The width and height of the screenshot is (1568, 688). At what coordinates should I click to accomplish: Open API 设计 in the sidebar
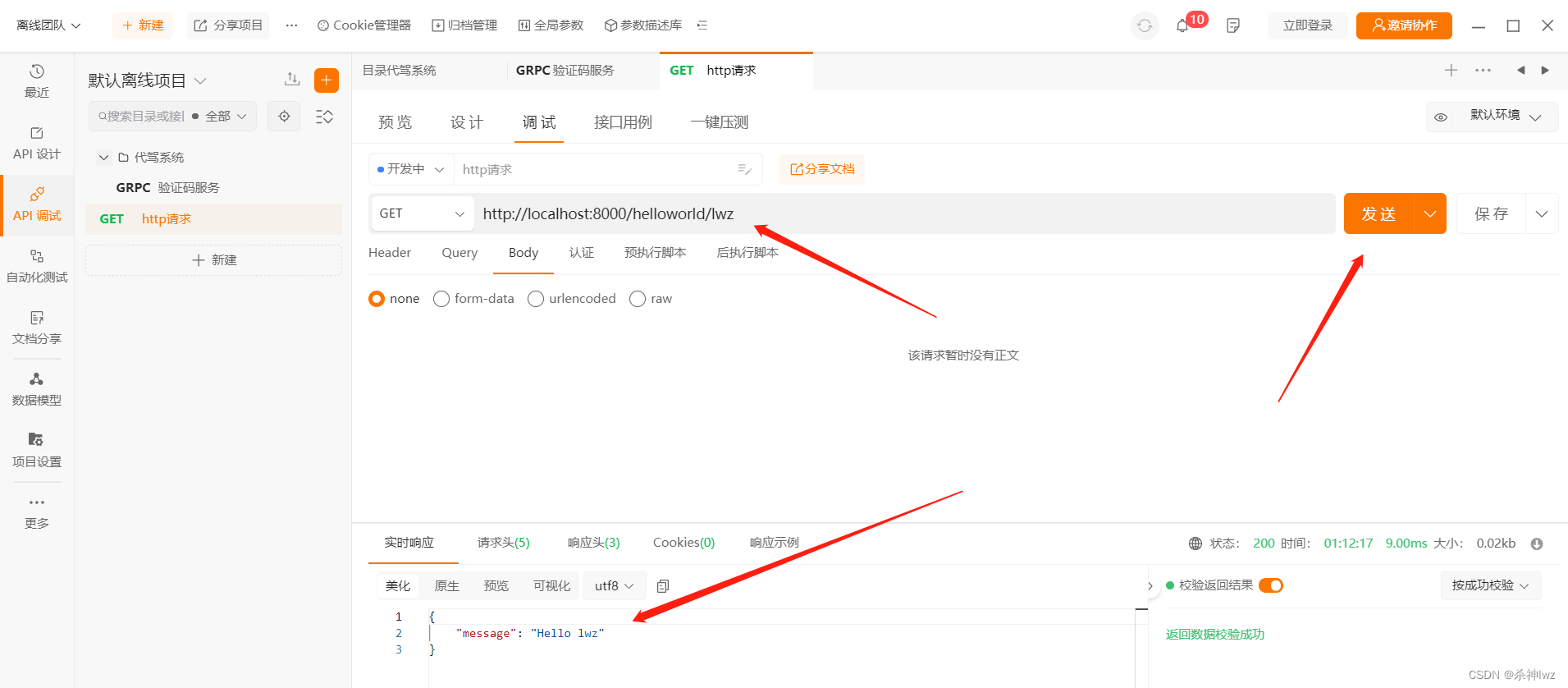pyautogui.click(x=37, y=143)
